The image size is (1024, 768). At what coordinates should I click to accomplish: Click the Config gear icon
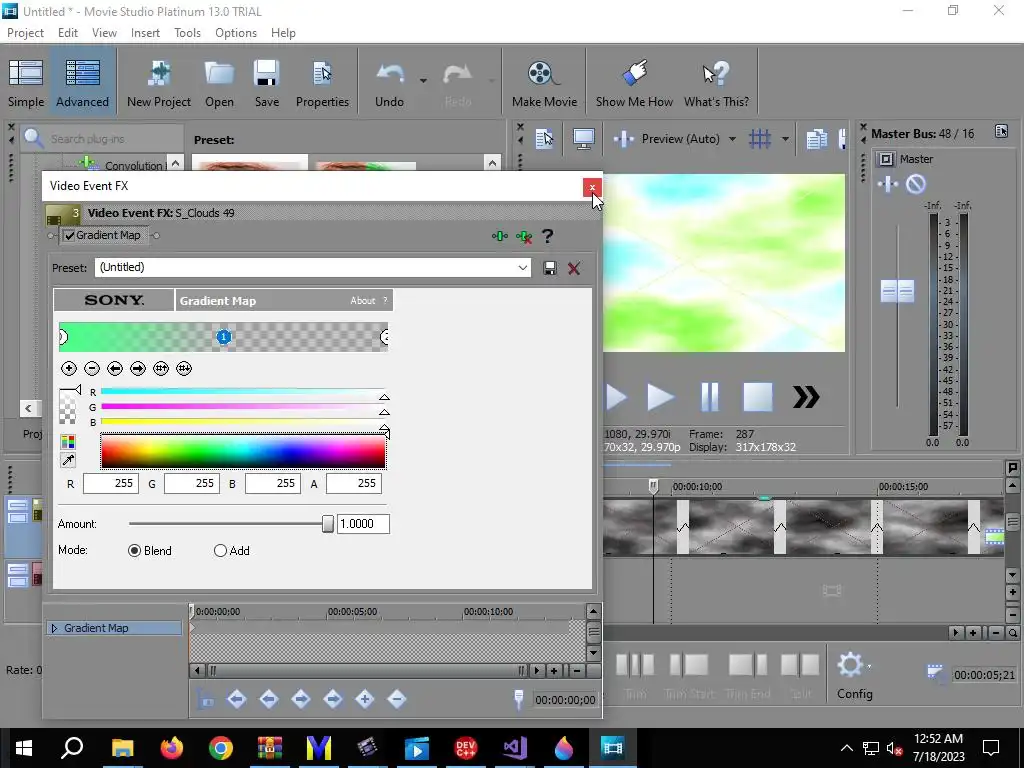point(850,665)
